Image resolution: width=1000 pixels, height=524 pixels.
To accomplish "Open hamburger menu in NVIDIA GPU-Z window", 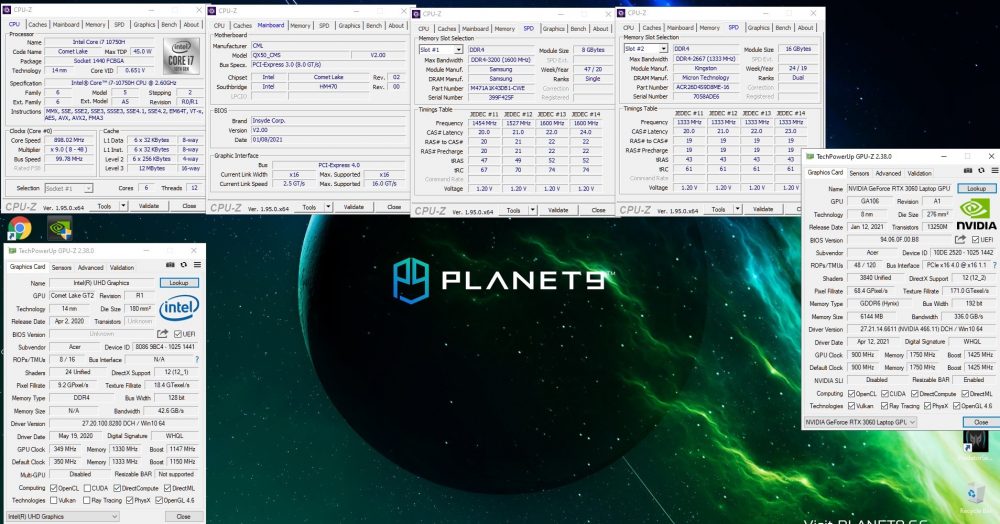I will pos(994,170).
